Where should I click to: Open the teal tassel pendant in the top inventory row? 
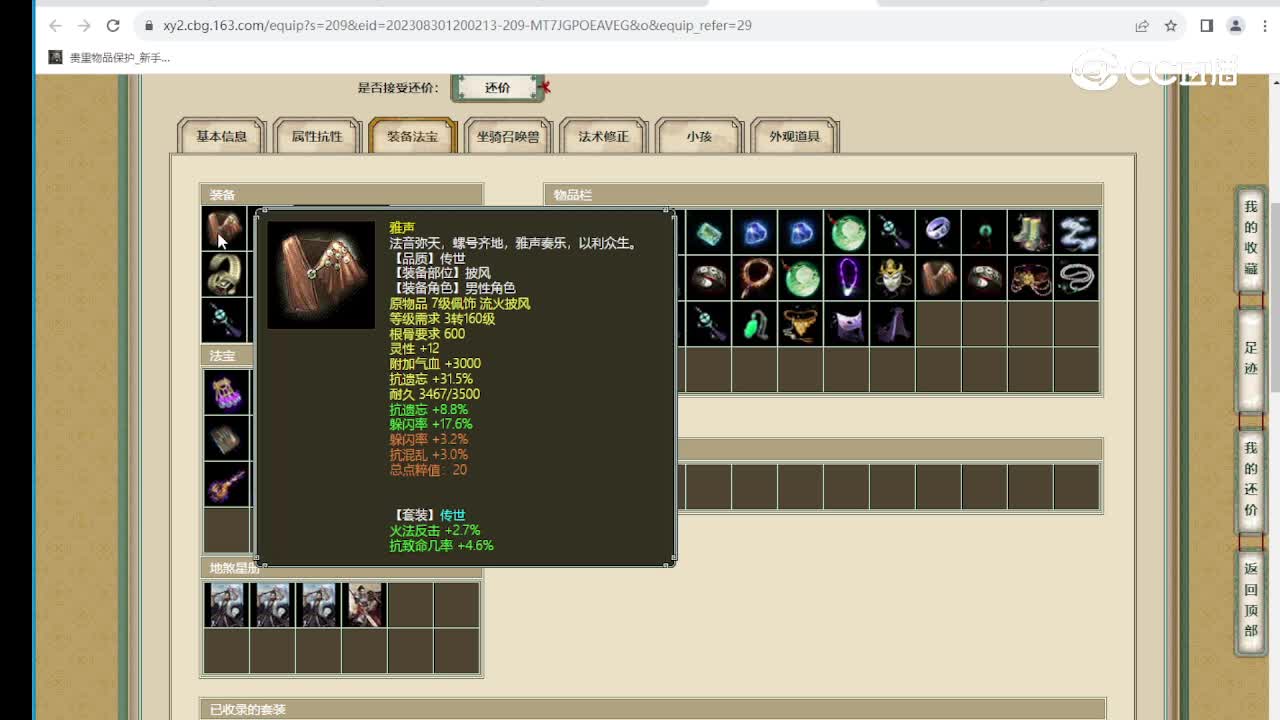click(893, 232)
